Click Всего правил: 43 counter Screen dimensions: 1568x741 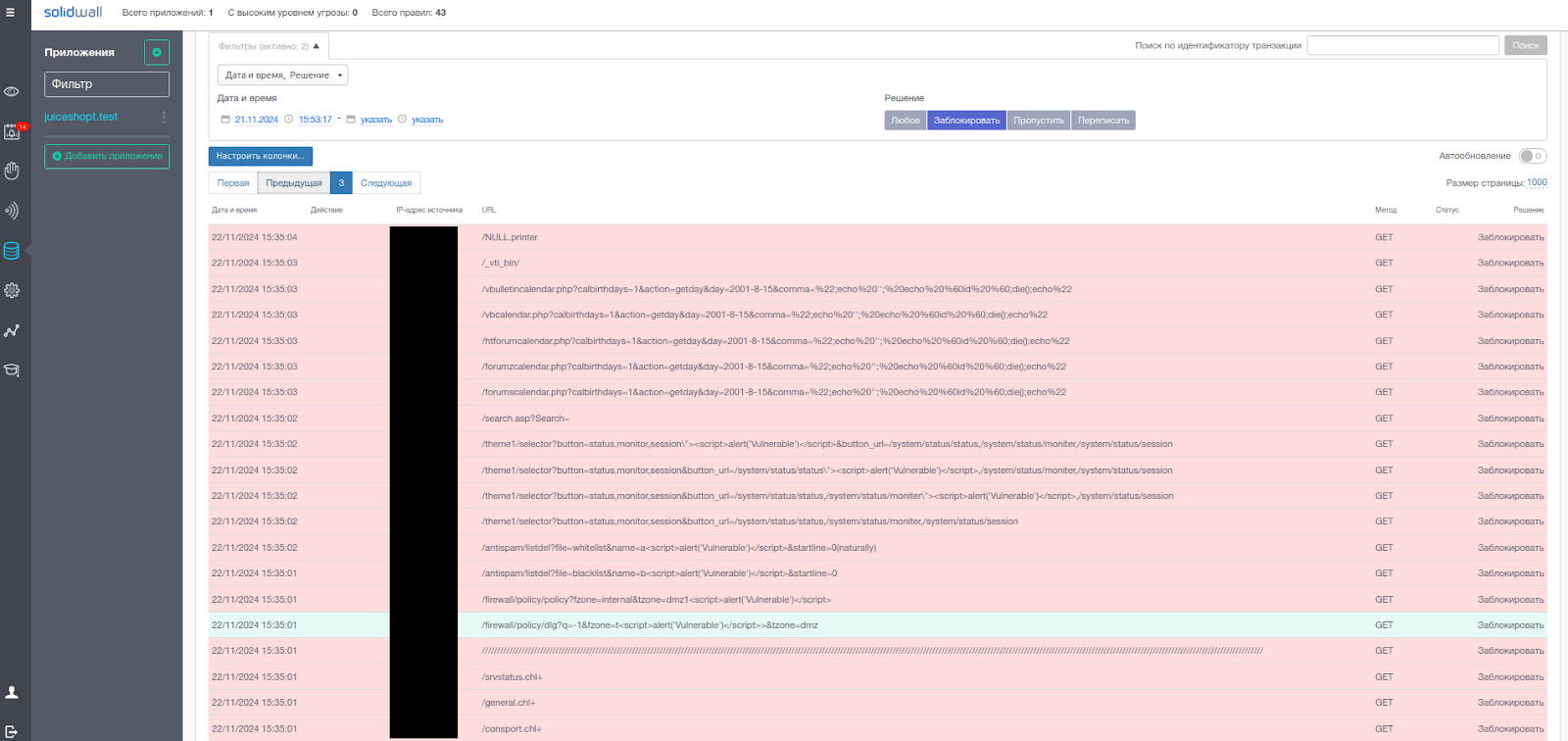409,13
